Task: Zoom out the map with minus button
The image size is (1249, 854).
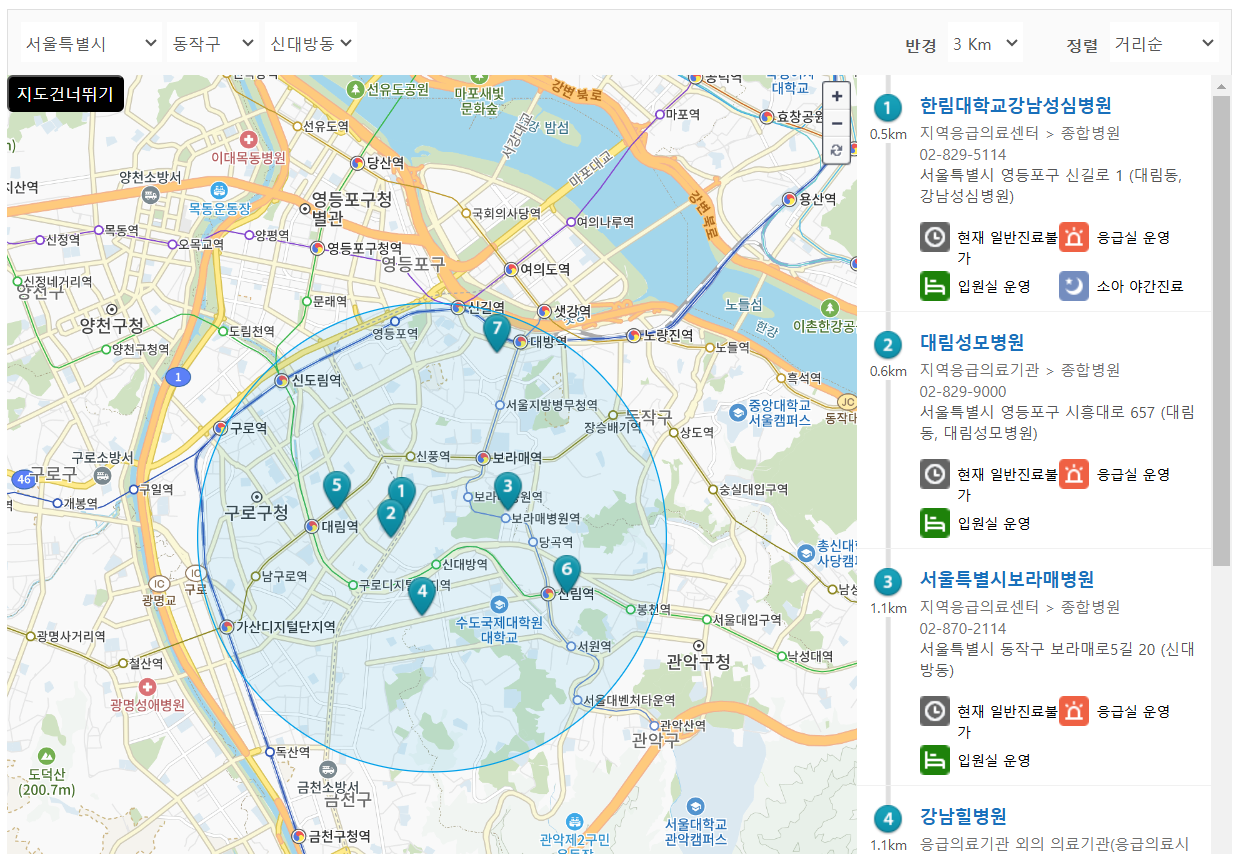Action: pyautogui.click(x=836, y=123)
